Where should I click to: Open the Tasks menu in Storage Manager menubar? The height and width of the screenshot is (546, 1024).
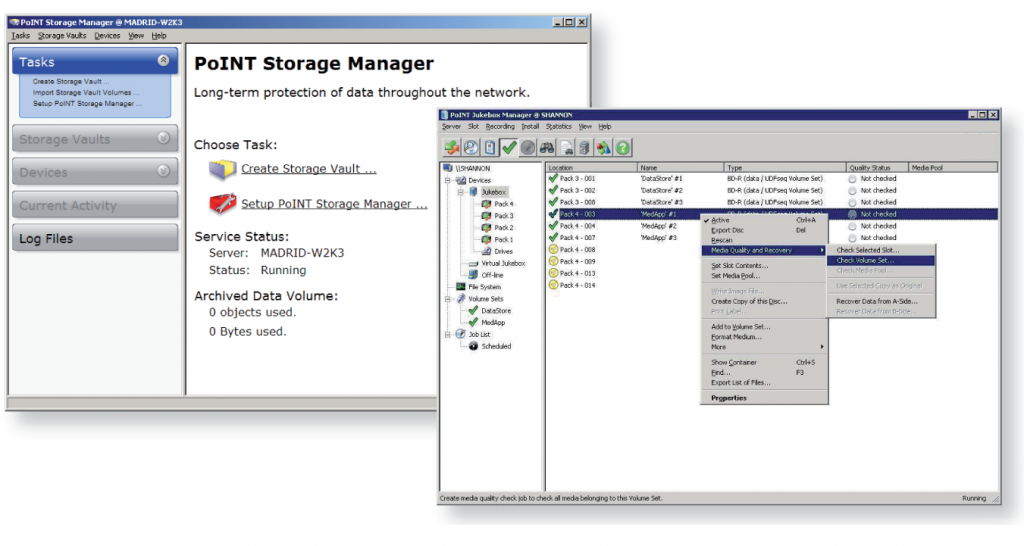[20, 36]
